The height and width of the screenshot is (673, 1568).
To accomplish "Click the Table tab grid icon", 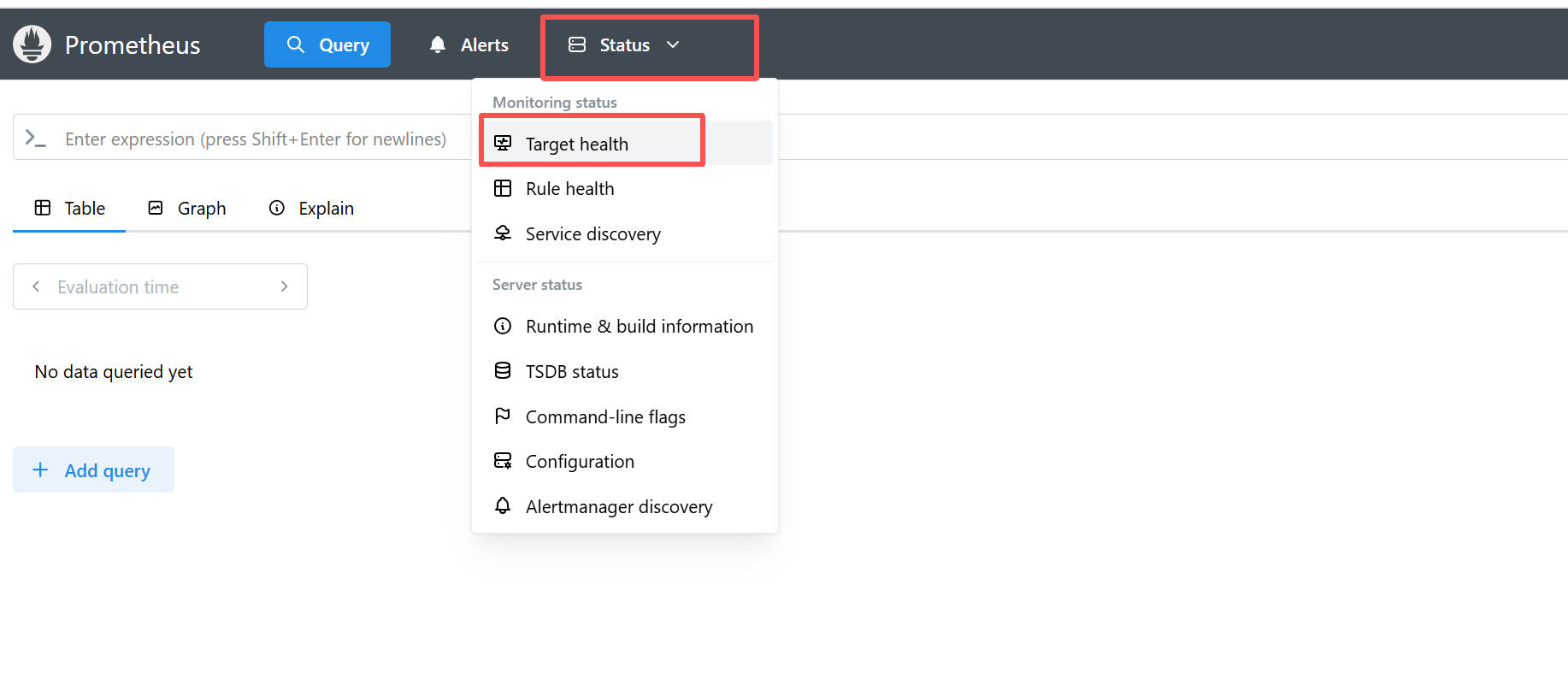I will [x=43, y=208].
